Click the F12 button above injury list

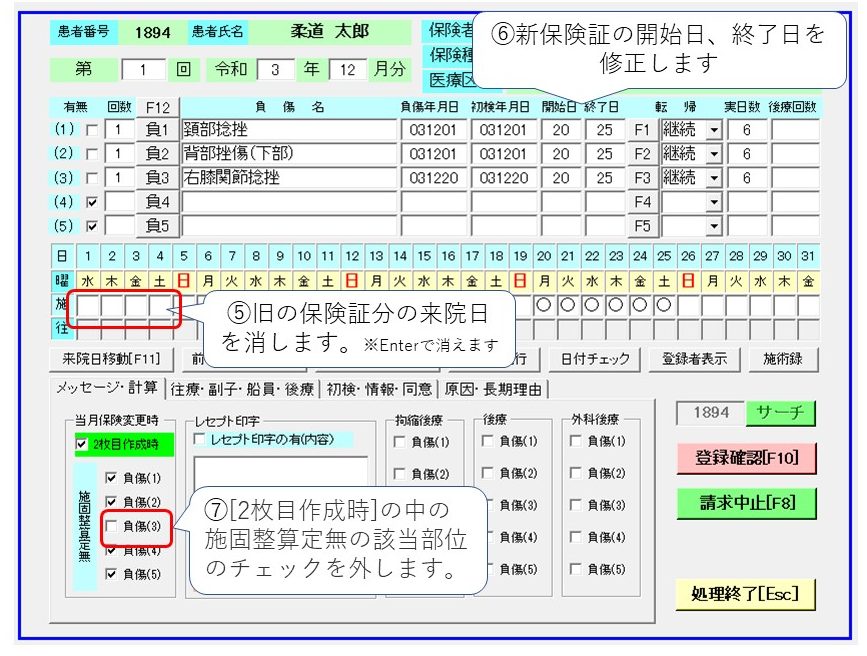[158, 107]
